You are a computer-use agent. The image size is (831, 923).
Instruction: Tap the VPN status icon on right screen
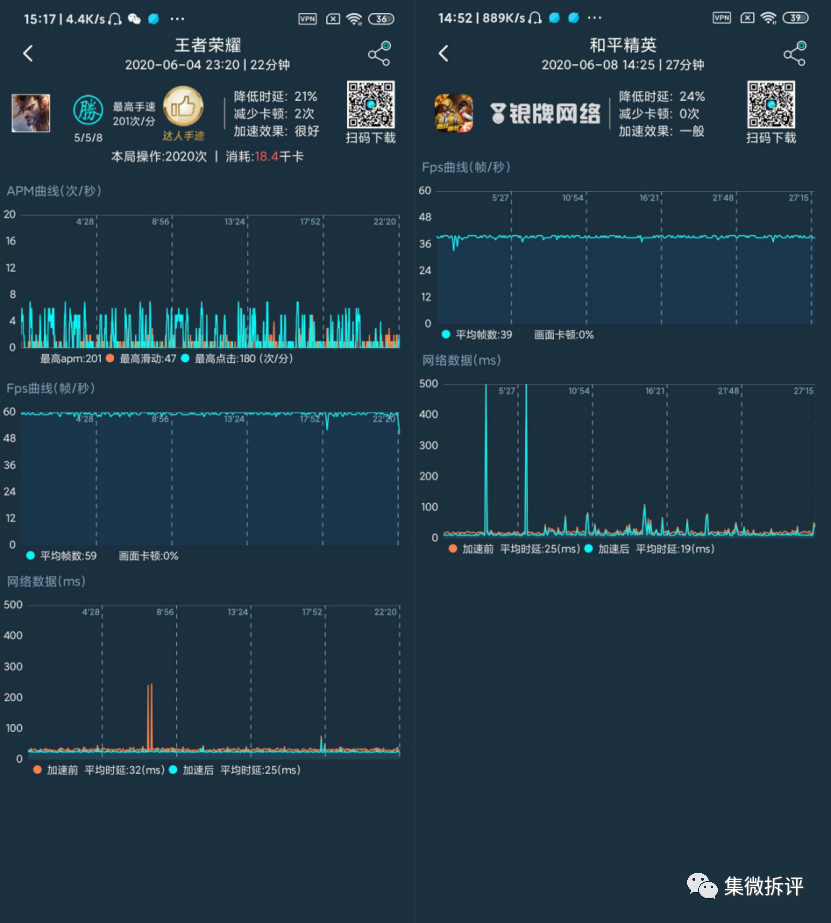pyautogui.click(x=722, y=18)
